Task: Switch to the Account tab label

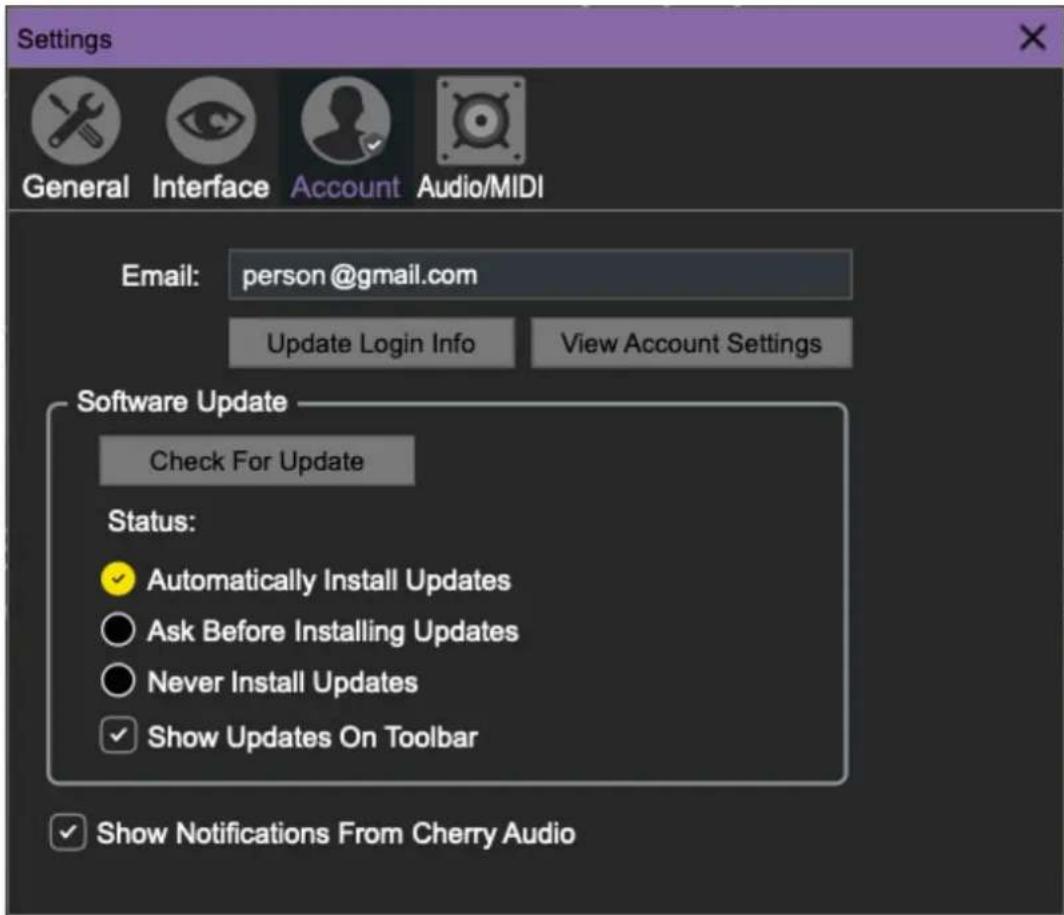Action: pyautogui.click(x=346, y=187)
